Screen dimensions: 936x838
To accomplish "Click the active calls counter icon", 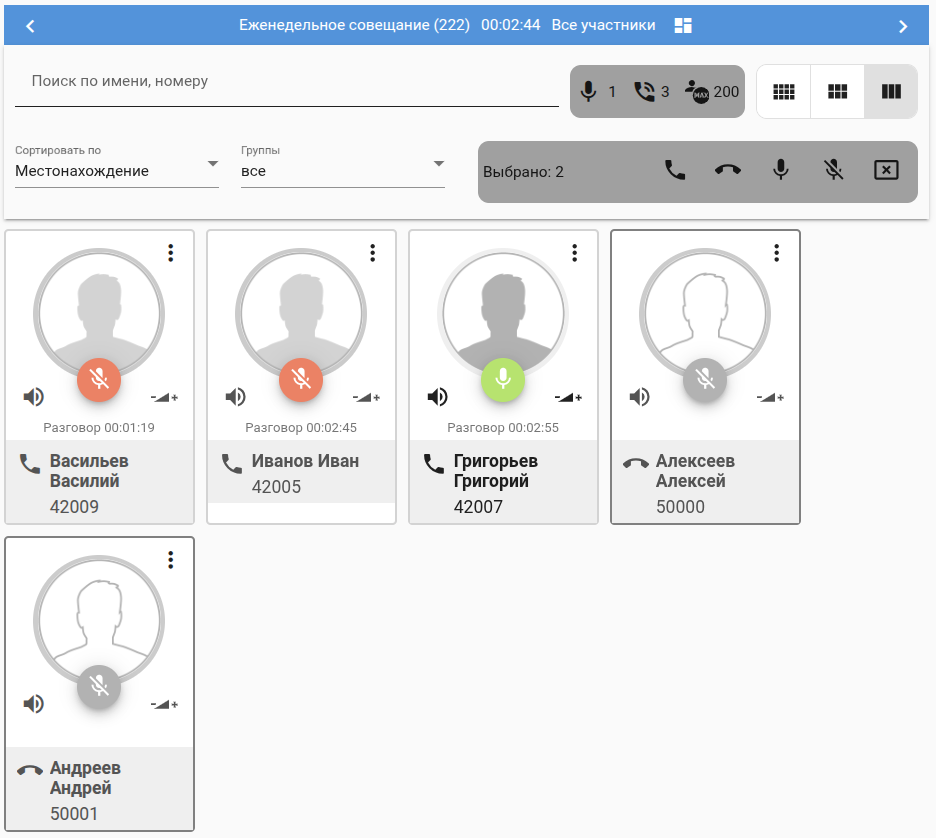I will coord(644,91).
